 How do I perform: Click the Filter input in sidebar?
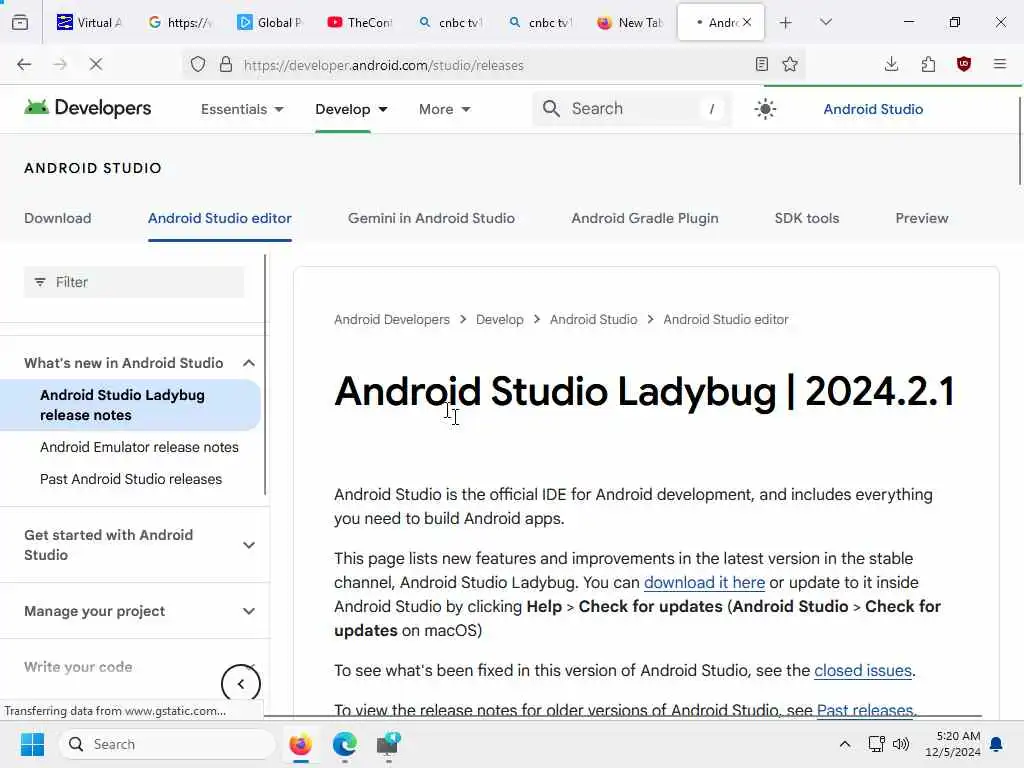tap(134, 282)
